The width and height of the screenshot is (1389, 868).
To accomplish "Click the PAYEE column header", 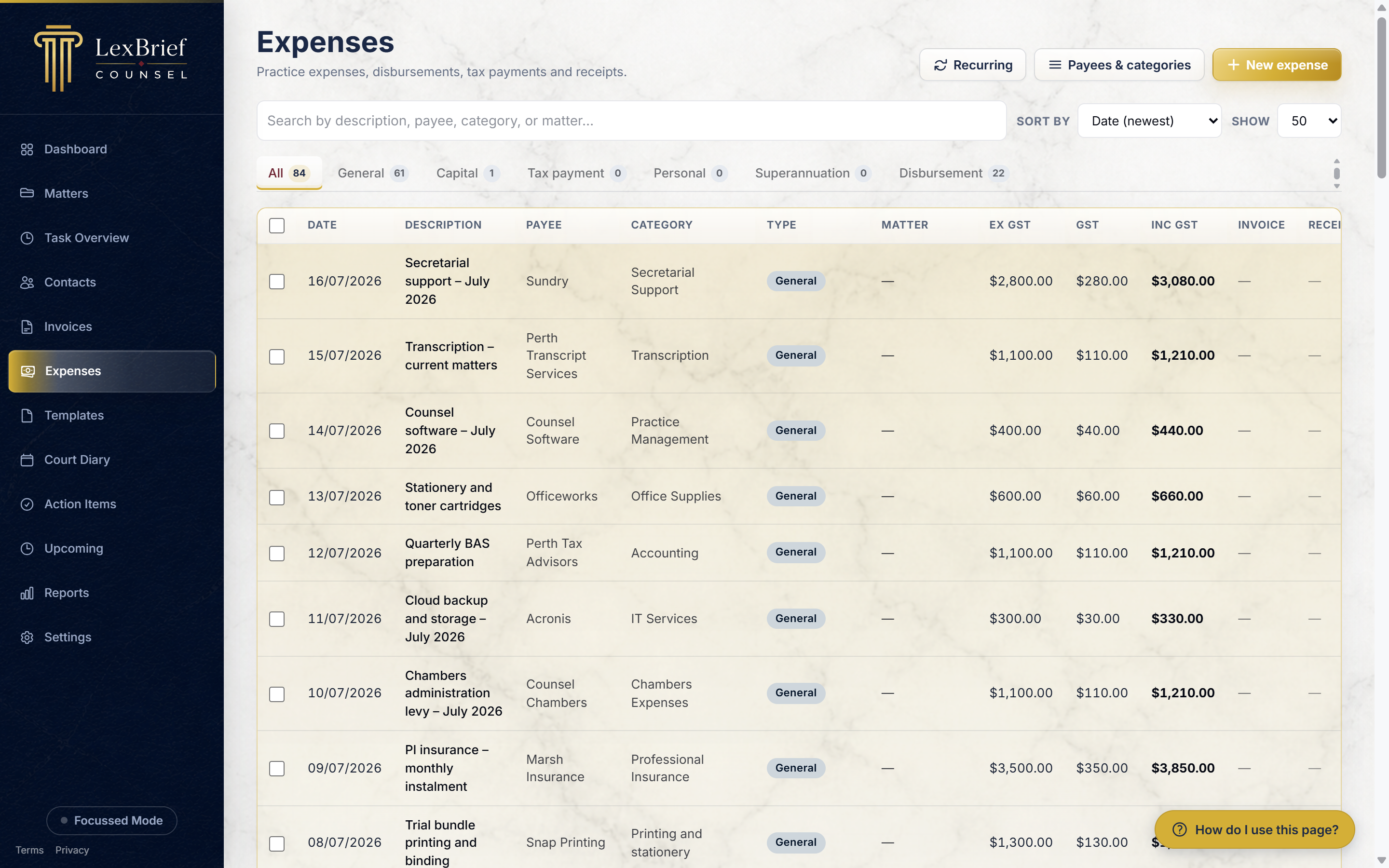I will pos(544,225).
